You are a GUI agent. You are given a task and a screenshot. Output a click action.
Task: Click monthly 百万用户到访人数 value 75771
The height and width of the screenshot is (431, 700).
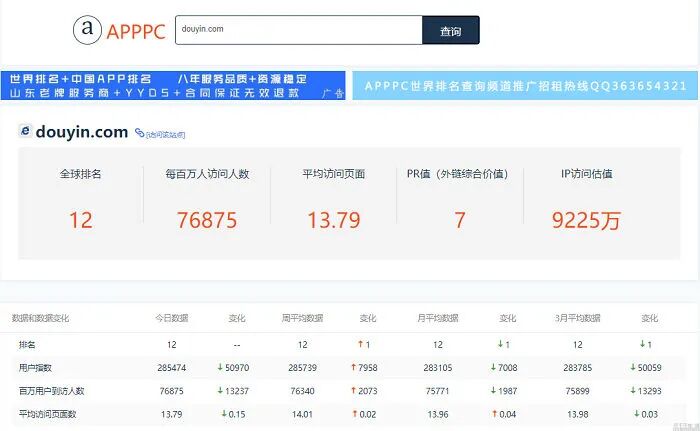(438, 391)
